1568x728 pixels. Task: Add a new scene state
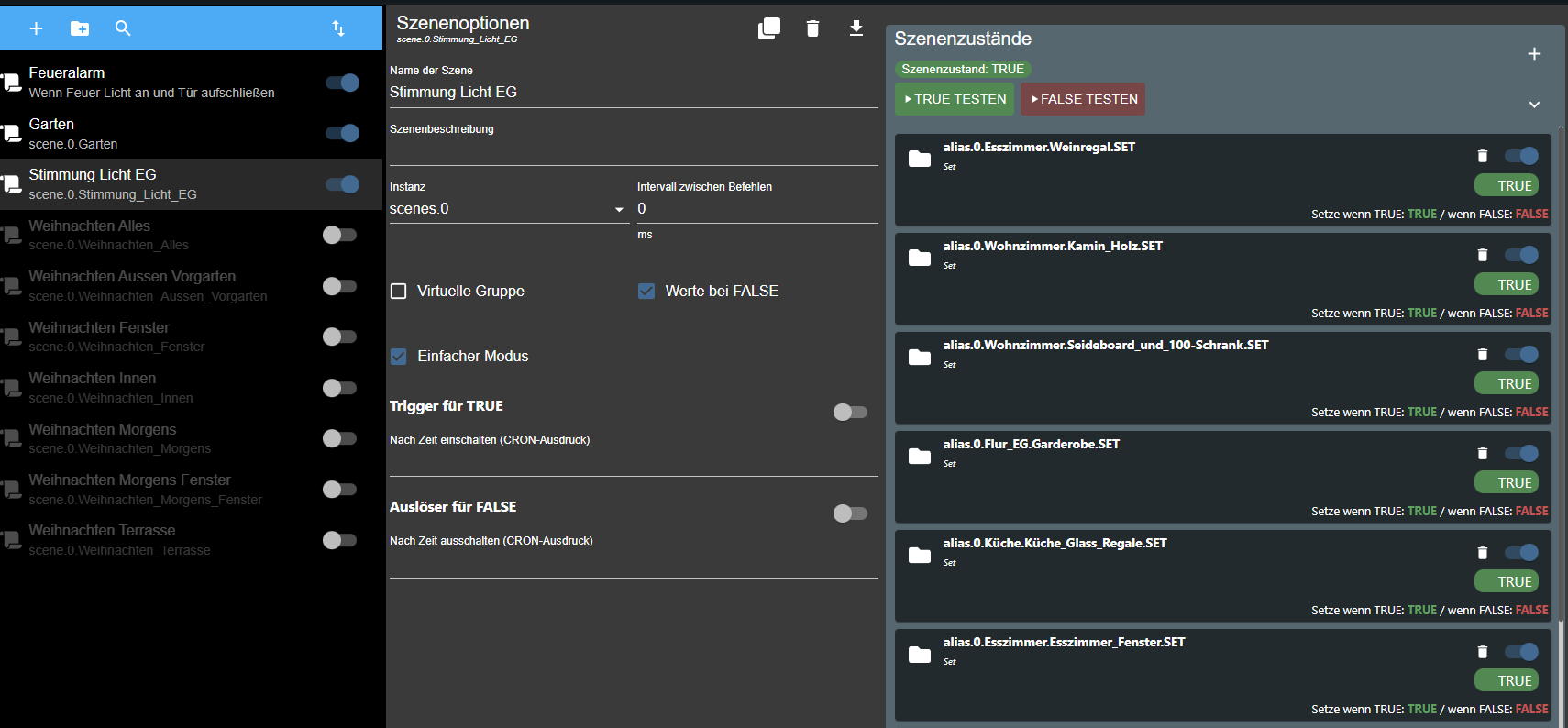1534,54
